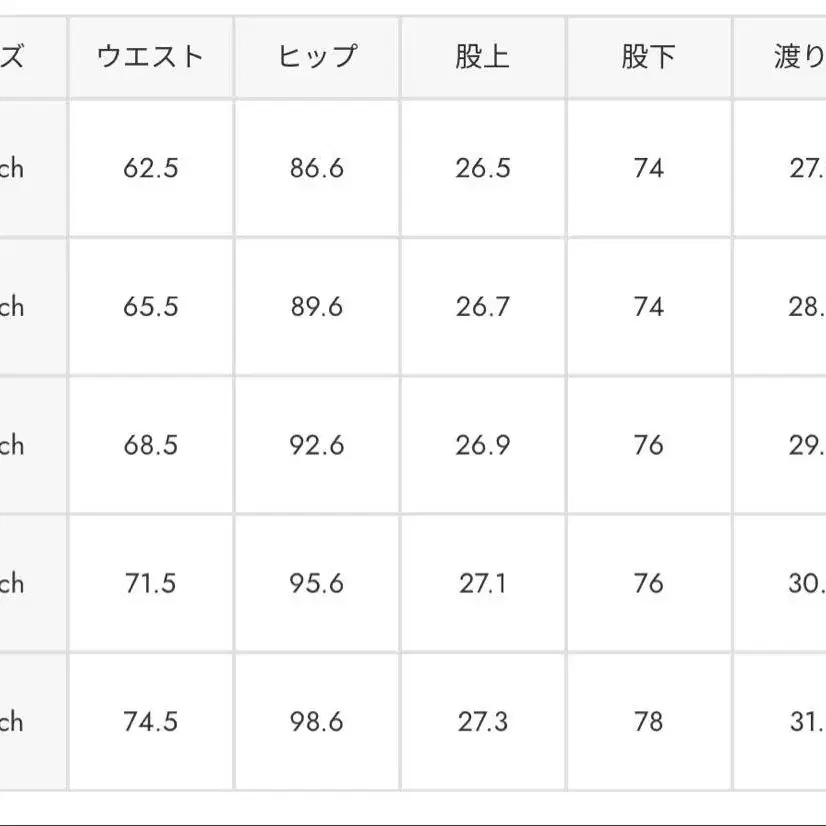Select the rise value 27.1 cell

pyautogui.click(x=483, y=583)
